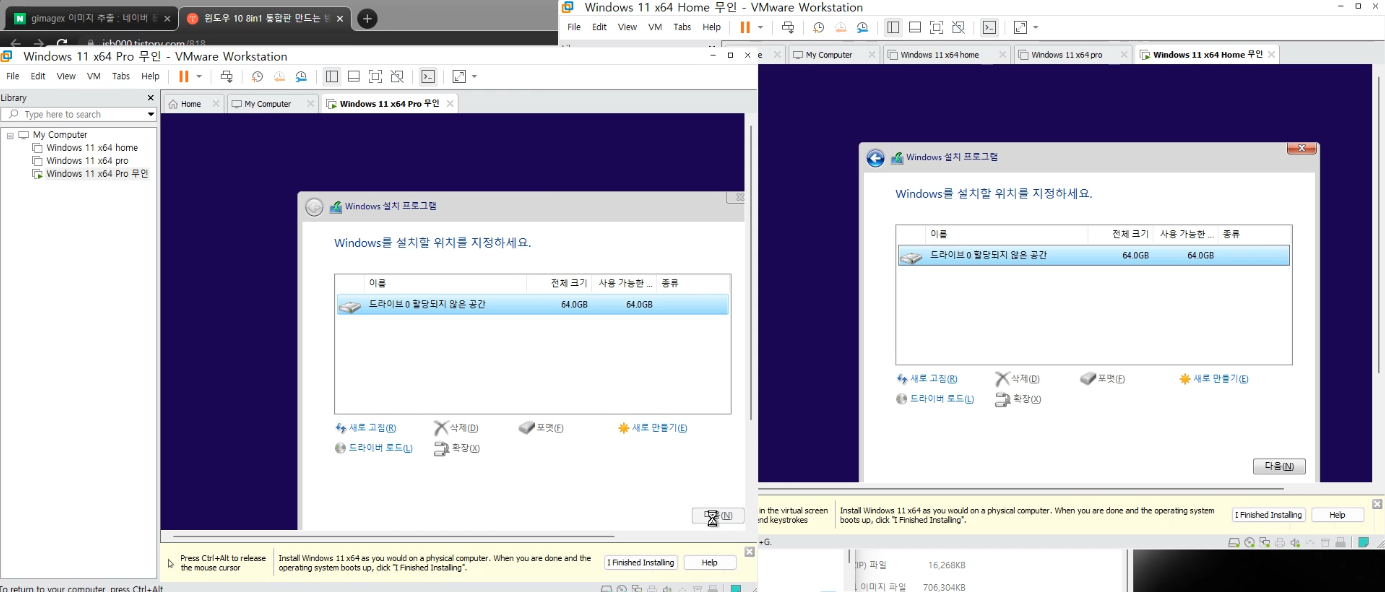Select Windows 11 x64 Pro 무인 in the Library

point(97,174)
